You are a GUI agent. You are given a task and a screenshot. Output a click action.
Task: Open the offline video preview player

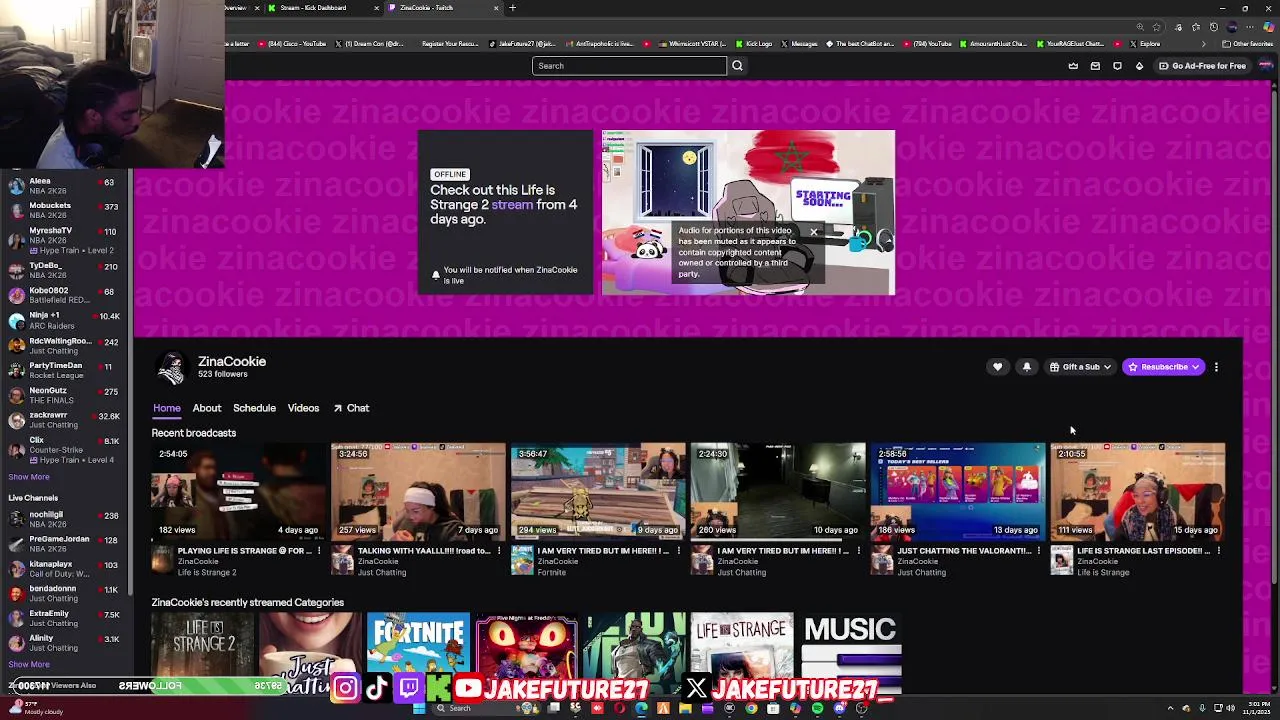click(748, 213)
